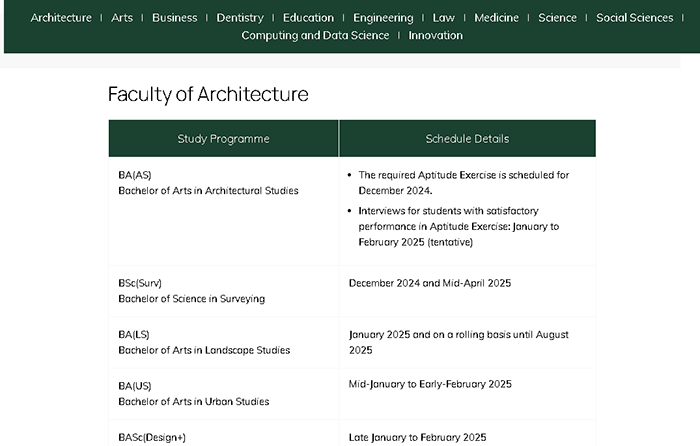700x446 pixels.
Task: Click the Law faculty link
Action: click(444, 18)
